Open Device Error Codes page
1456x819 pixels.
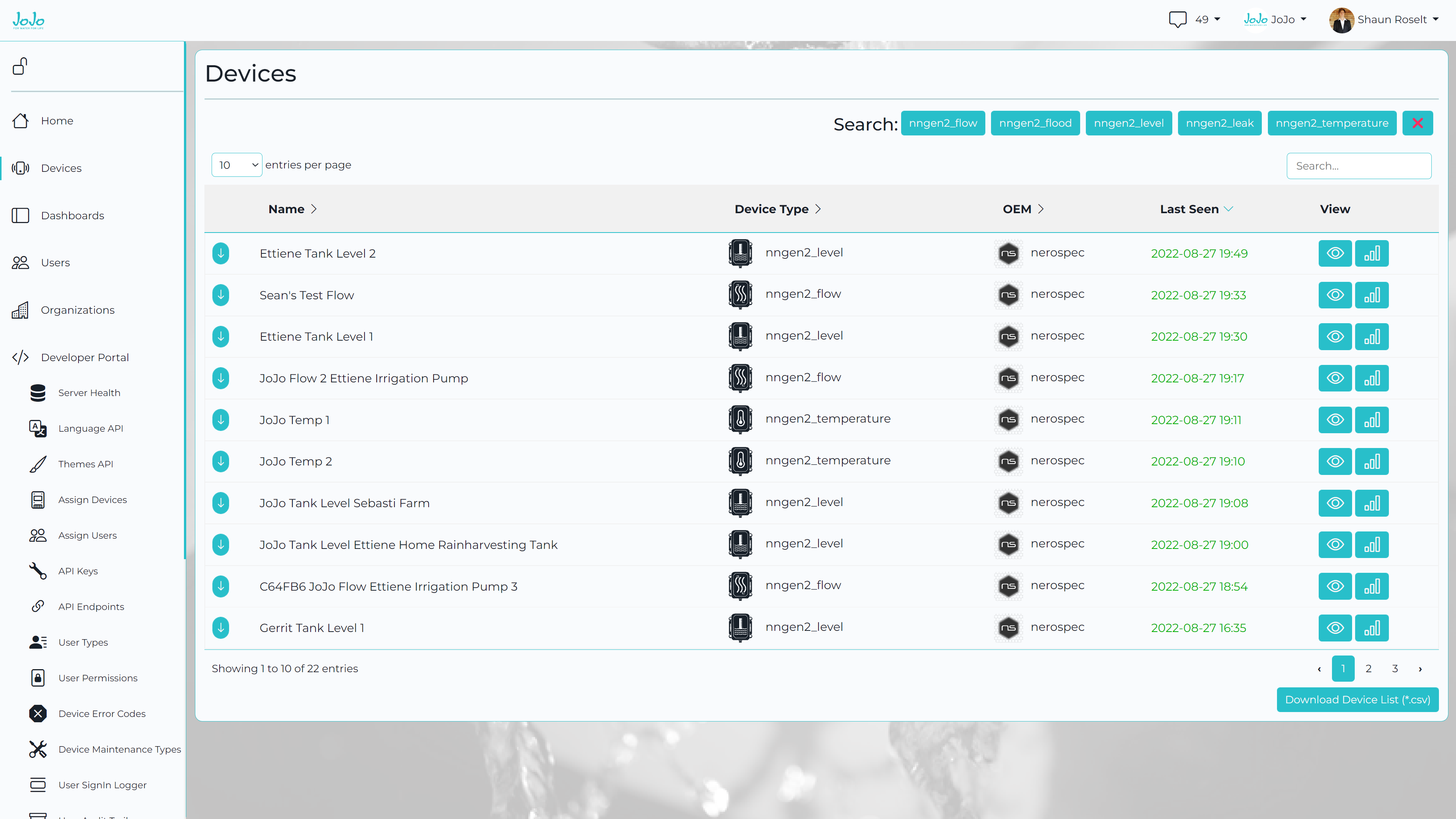(102, 713)
